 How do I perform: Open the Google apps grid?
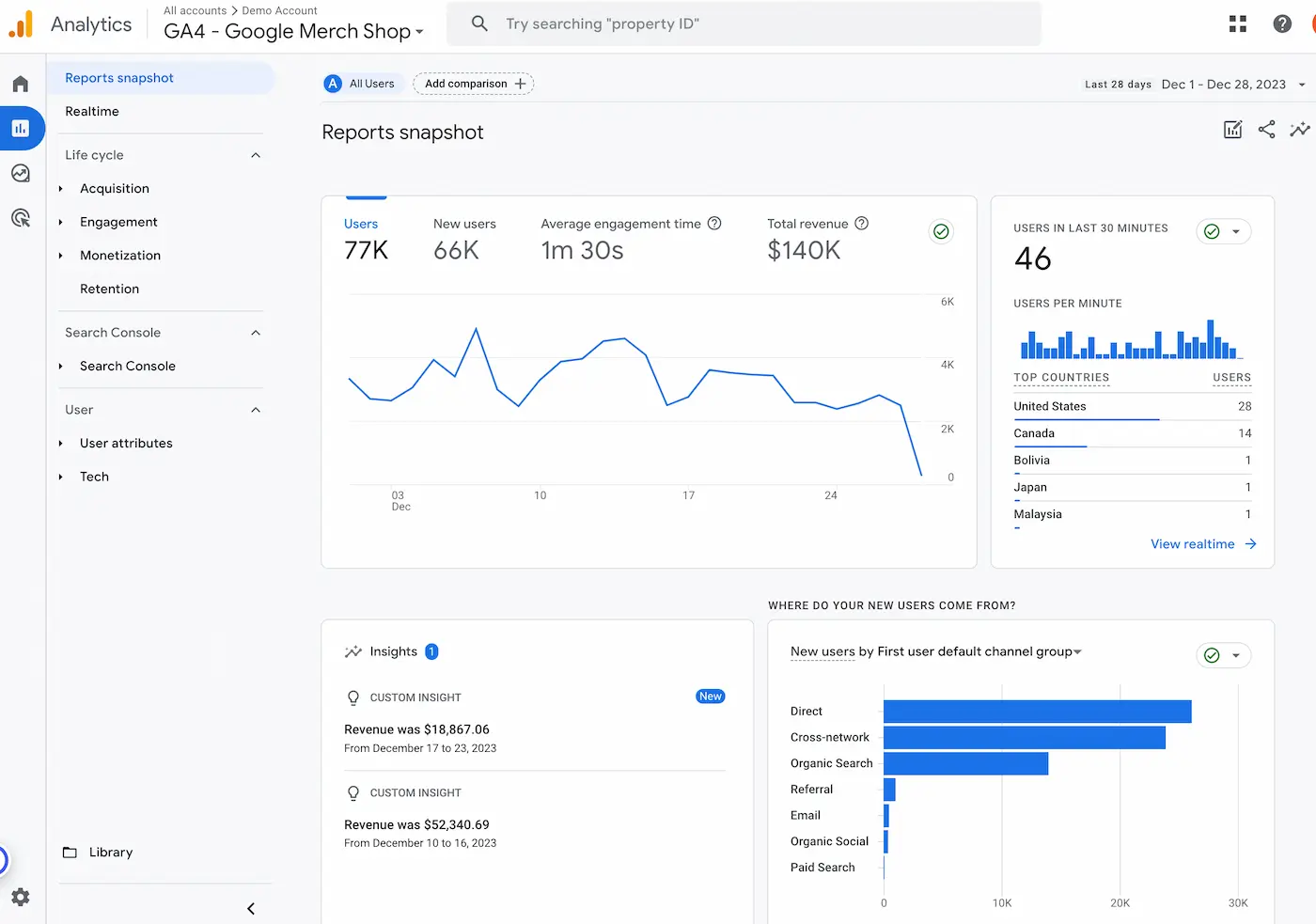(1237, 23)
